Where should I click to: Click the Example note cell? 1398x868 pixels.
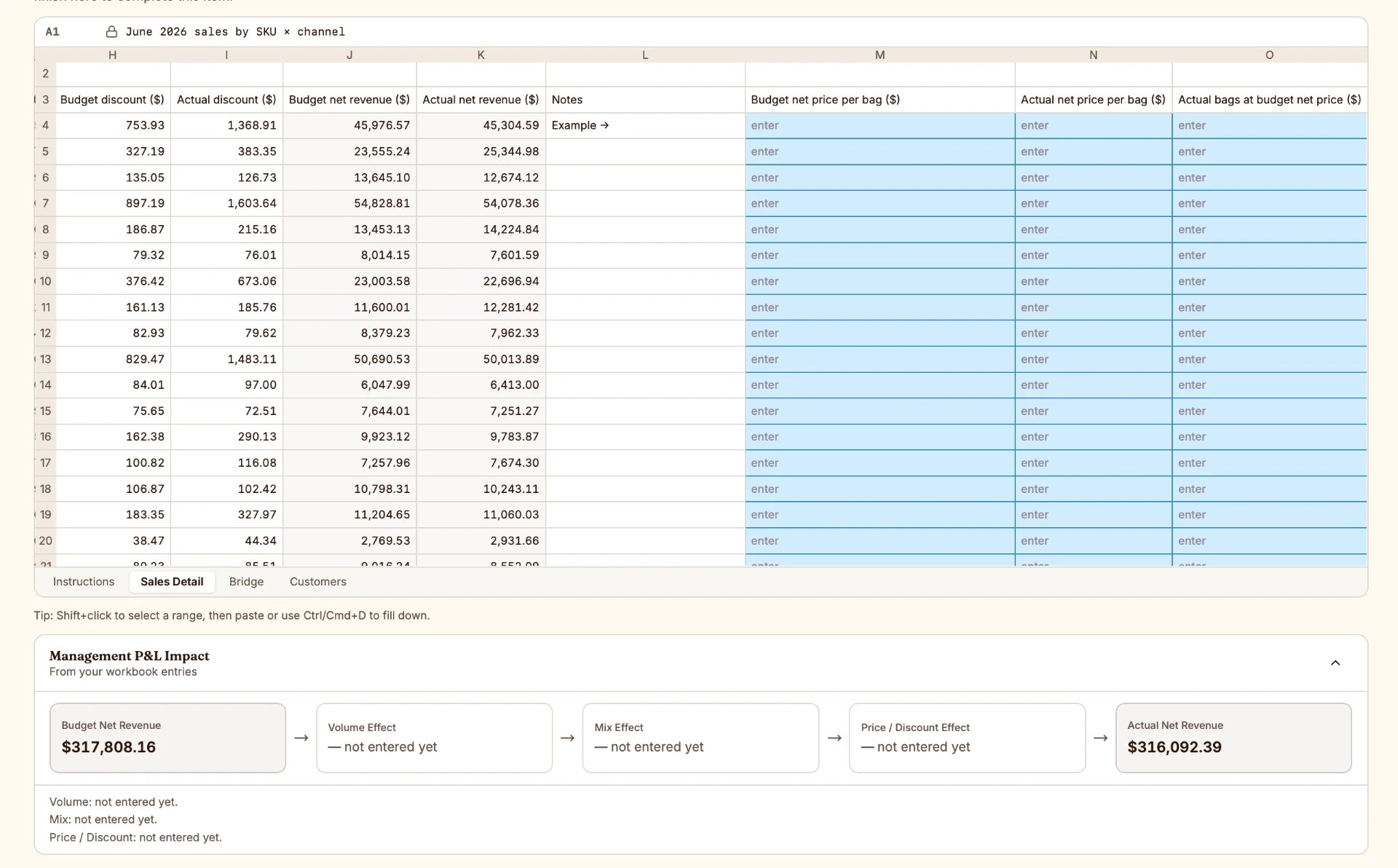tap(645, 125)
